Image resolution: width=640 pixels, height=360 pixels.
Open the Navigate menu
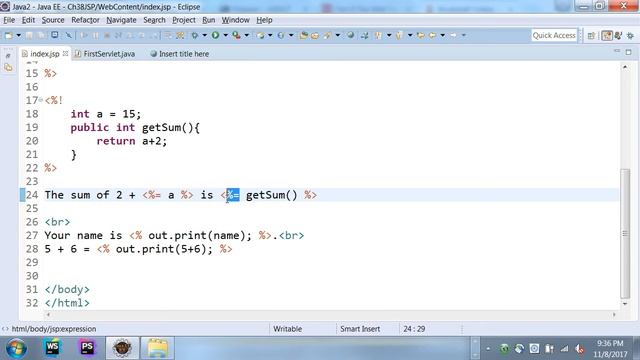121,20
